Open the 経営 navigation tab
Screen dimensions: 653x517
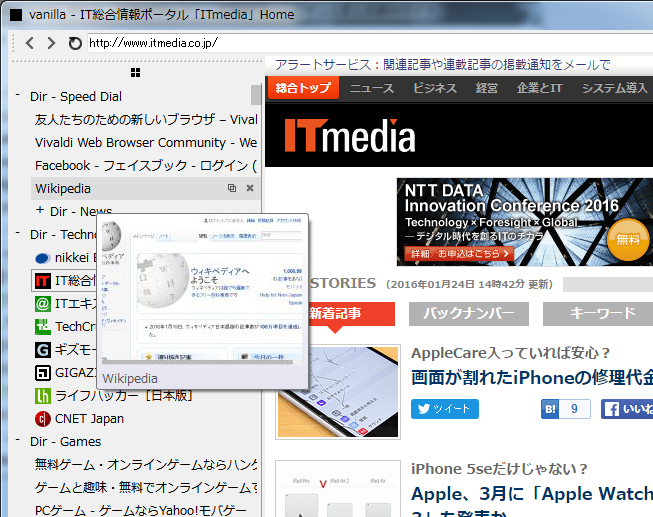[487, 88]
